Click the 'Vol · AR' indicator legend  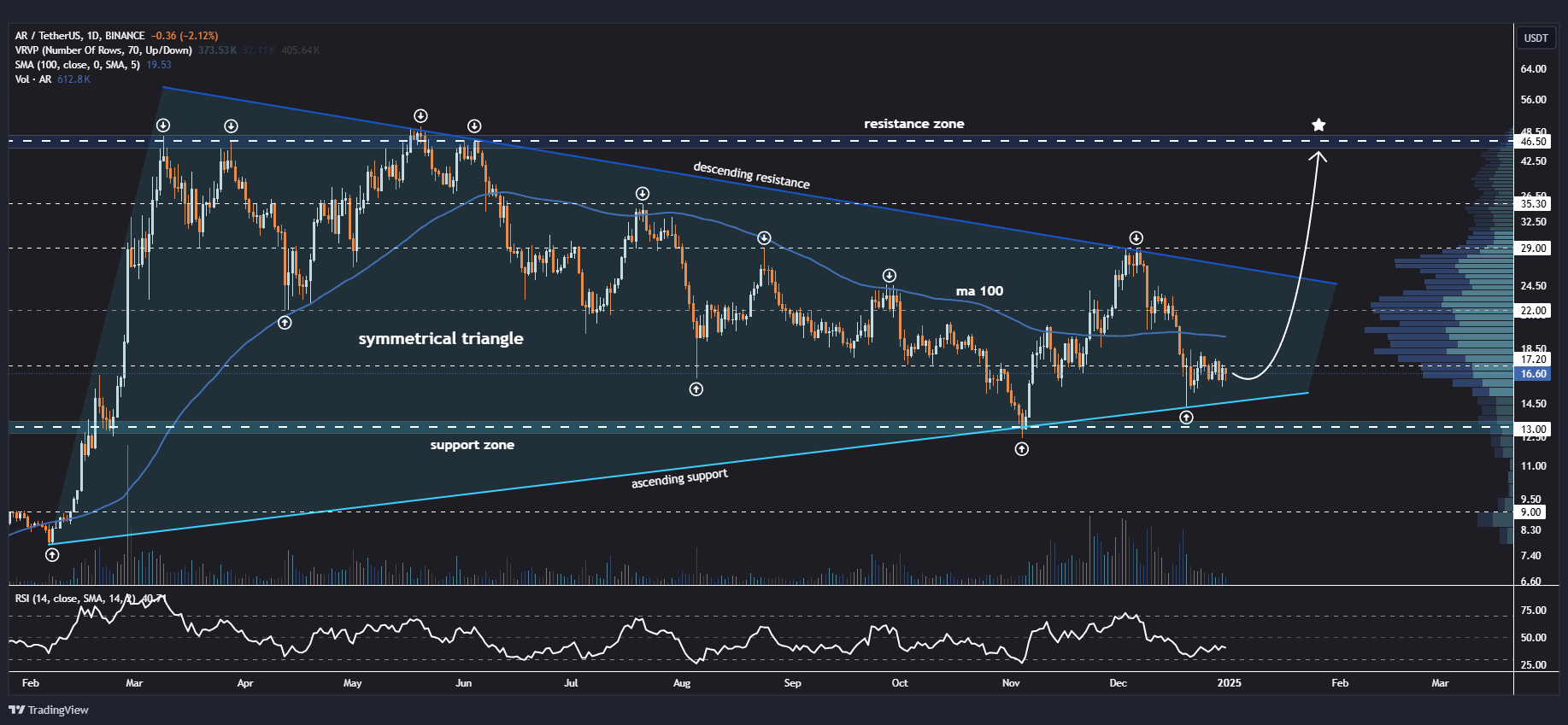pyautogui.click(x=33, y=79)
